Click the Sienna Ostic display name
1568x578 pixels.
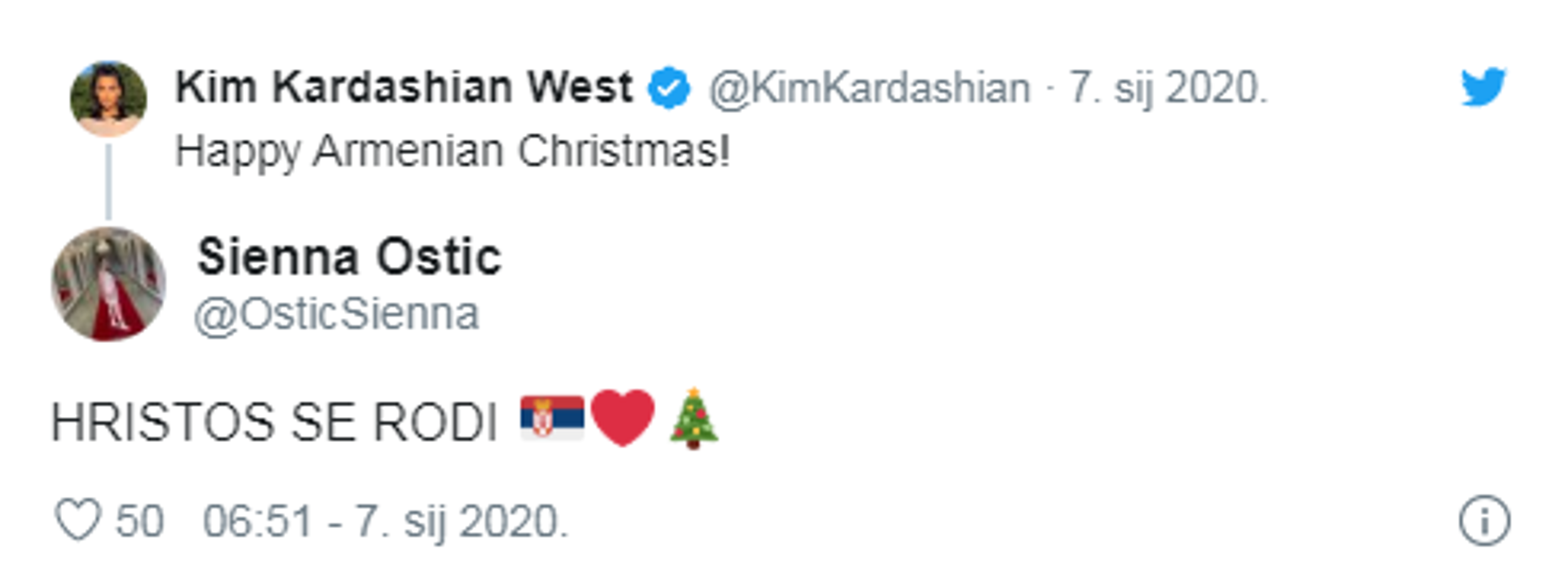tap(349, 257)
